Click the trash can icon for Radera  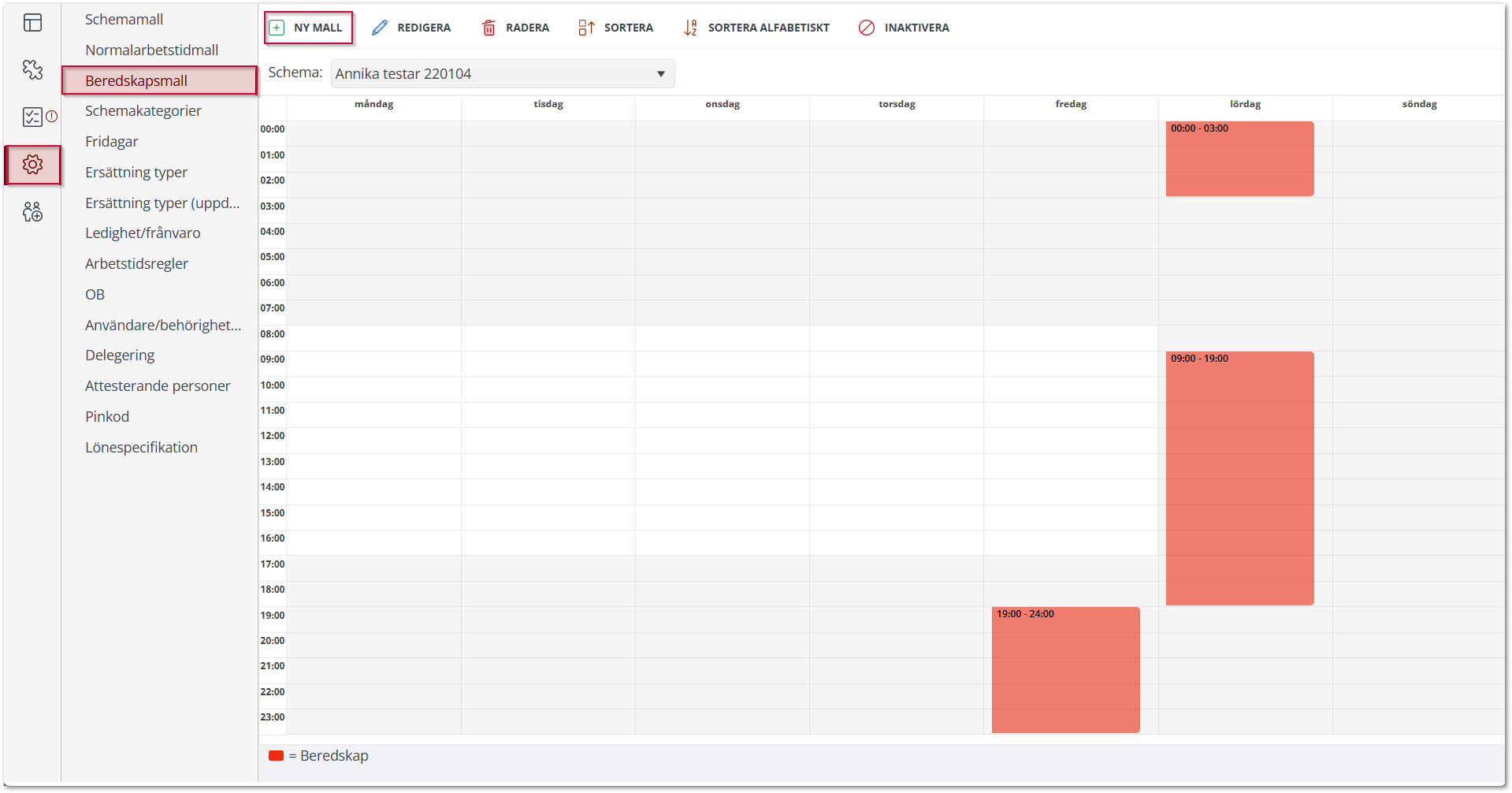[x=489, y=28]
